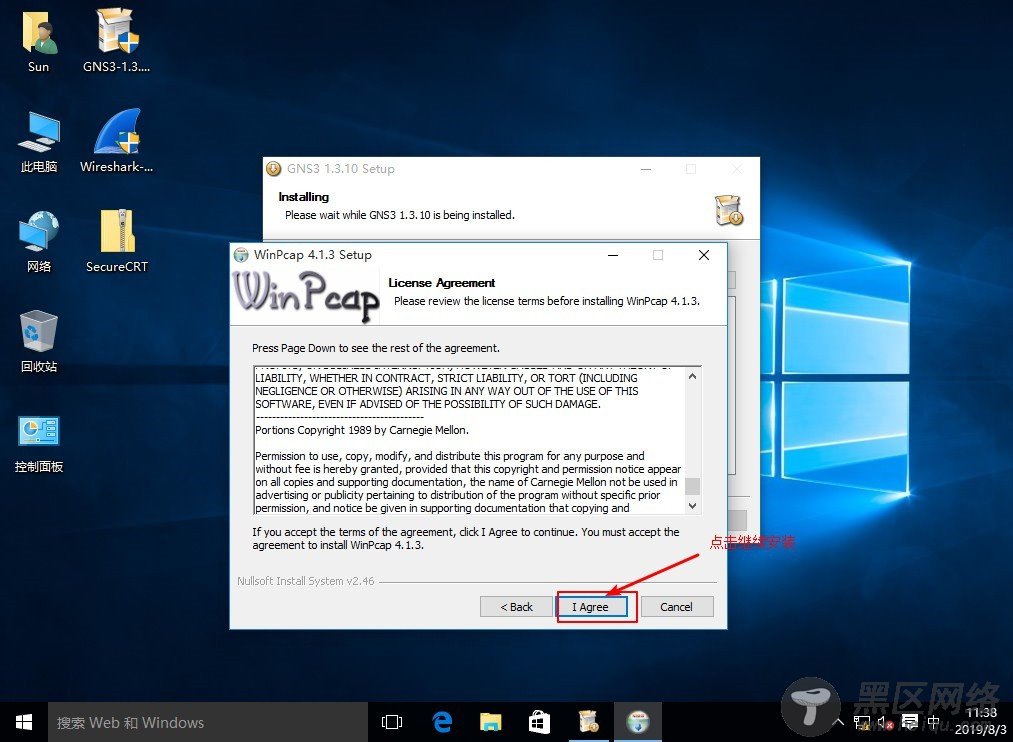The image size is (1013, 742).
Task: Click the 搜索 Web 和 Windows search box
Action: (208, 723)
